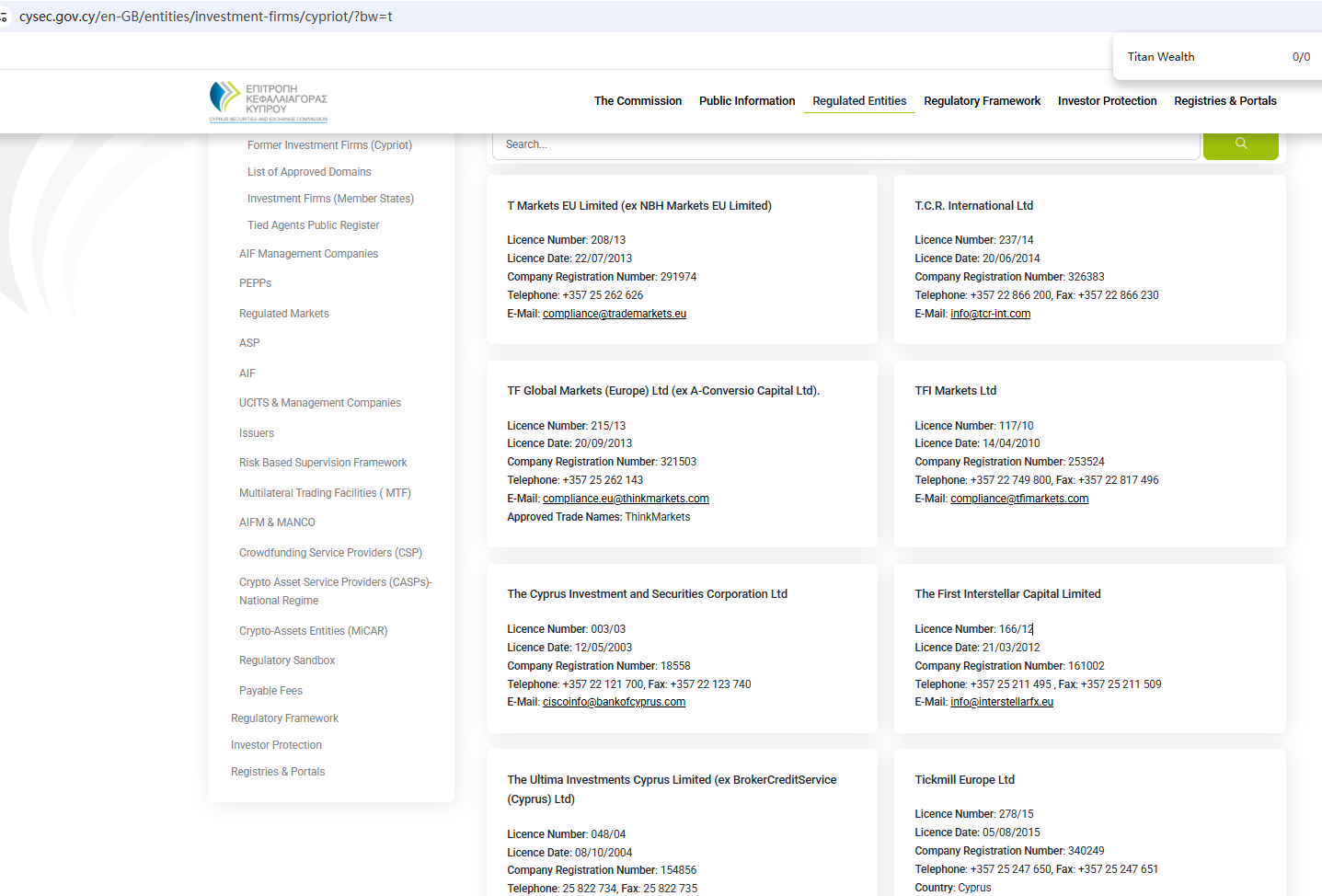Open Investor Protection in top navigation

[x=1107, y=101]
